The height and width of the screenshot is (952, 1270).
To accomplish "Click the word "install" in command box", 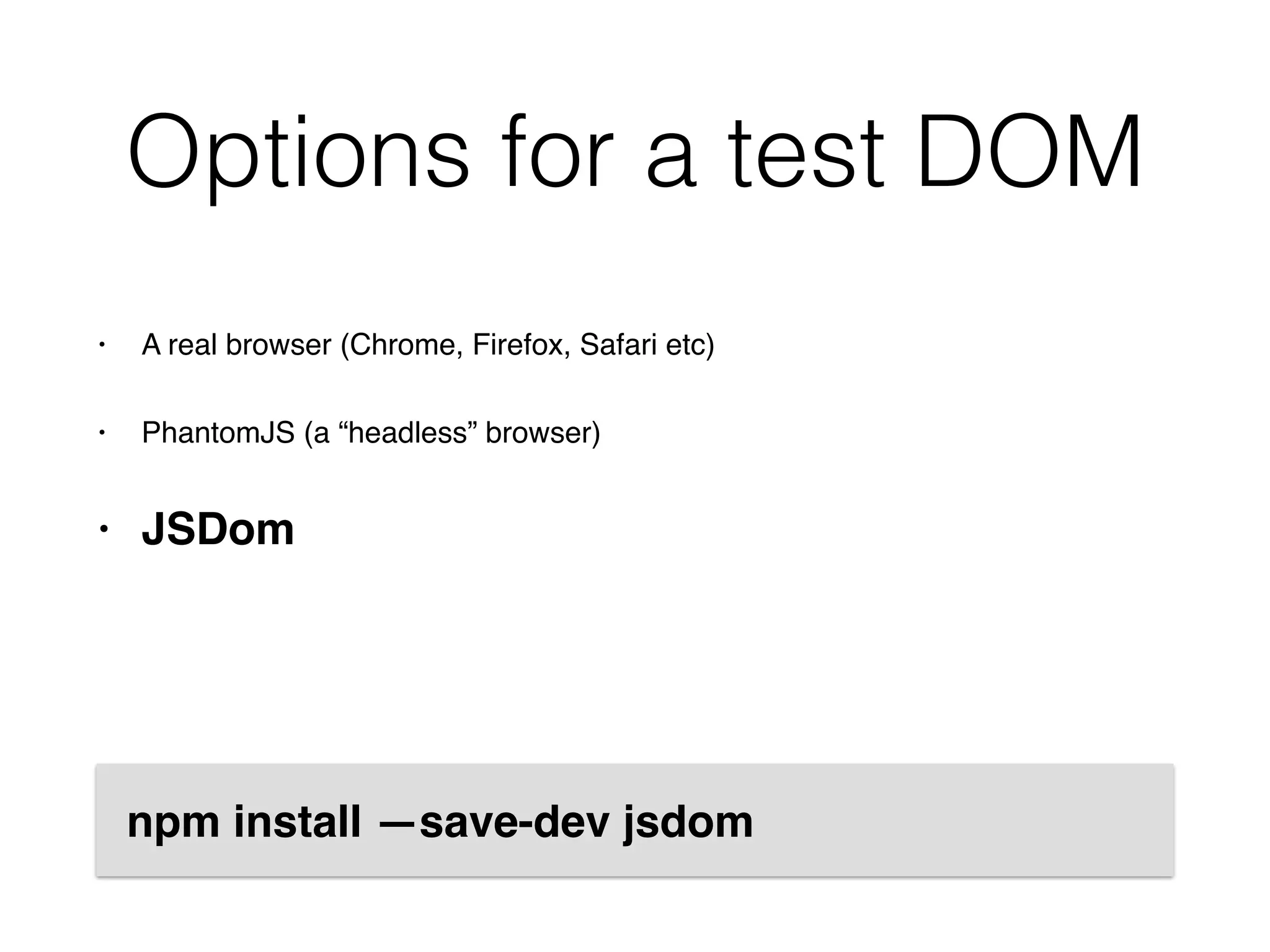I will coord(297,821).
